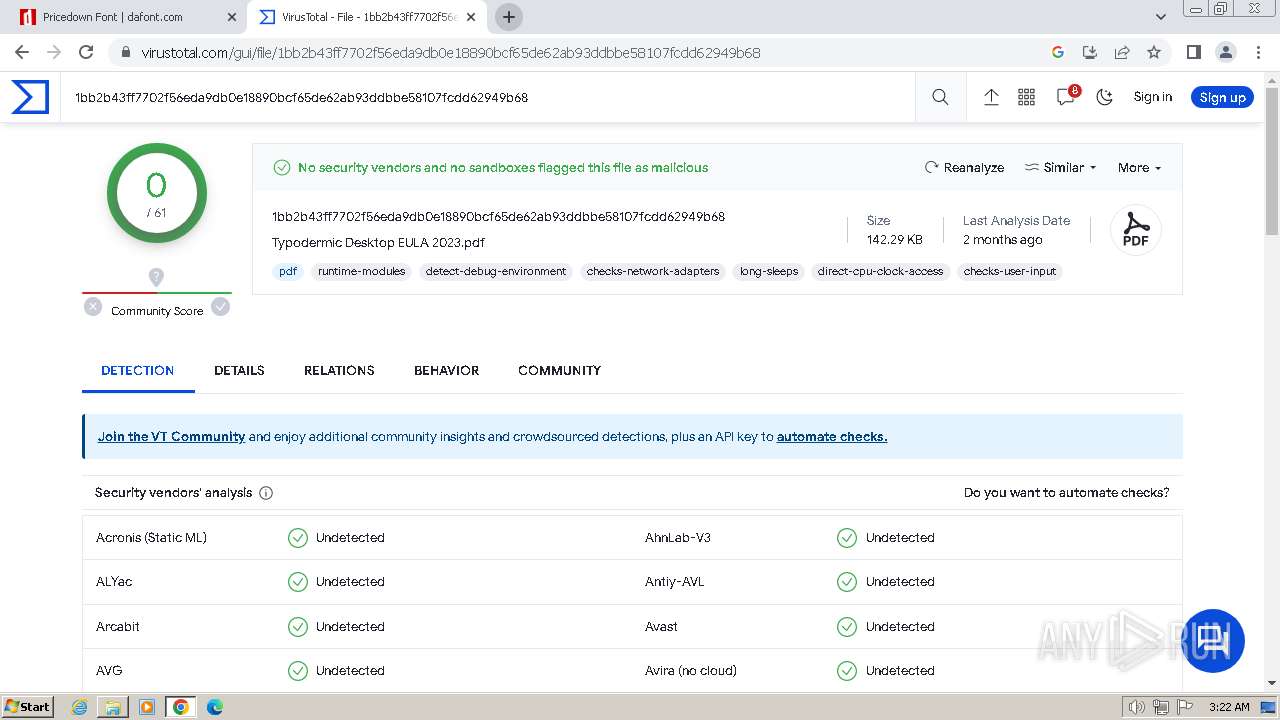Click community score question mark icon
This screenshot has width=1280, height=720.
(x=156, y=277)
